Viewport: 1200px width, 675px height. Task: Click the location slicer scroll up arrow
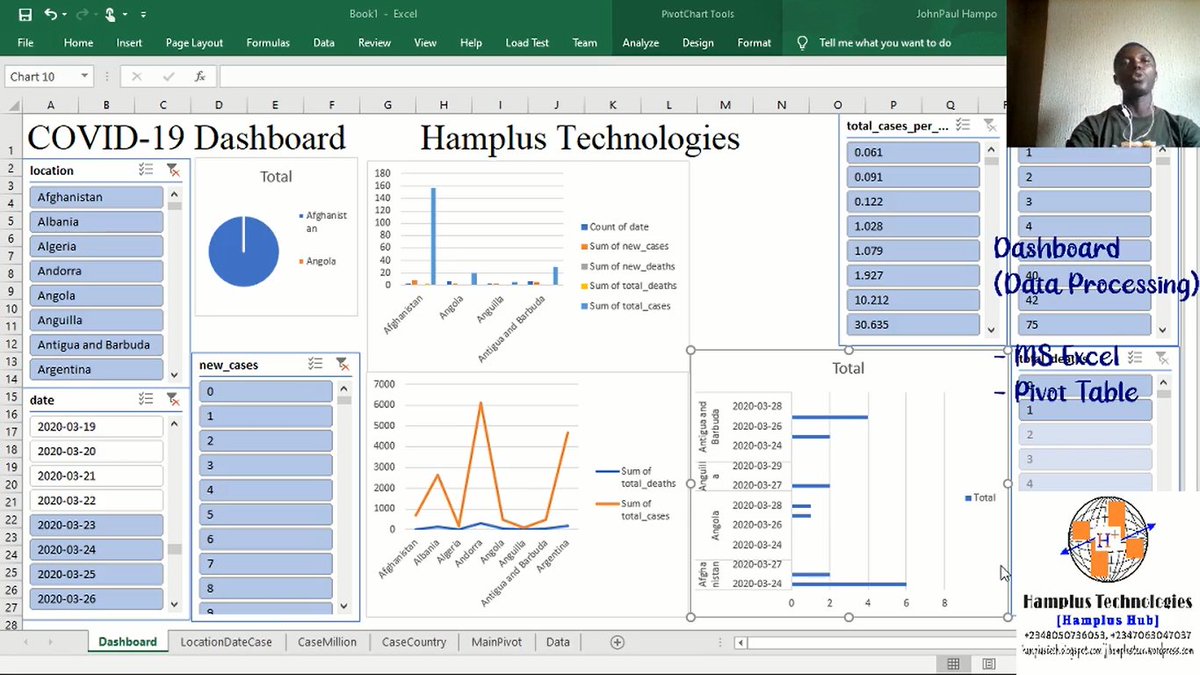pyautogui.click(x=174, y=194)
